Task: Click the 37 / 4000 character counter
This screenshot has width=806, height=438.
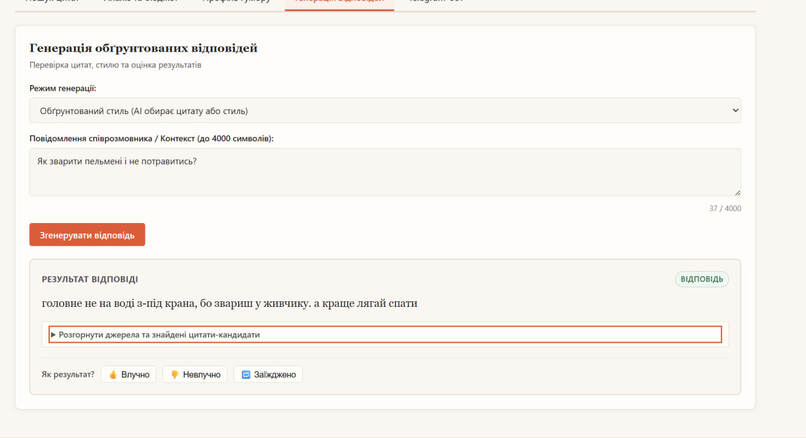Action: tap(725, 208)
